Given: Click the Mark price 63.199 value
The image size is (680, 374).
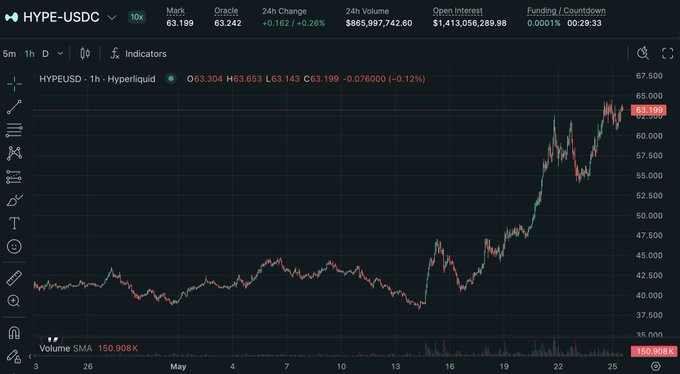Looking at the screenshot, I should point(180,23).
